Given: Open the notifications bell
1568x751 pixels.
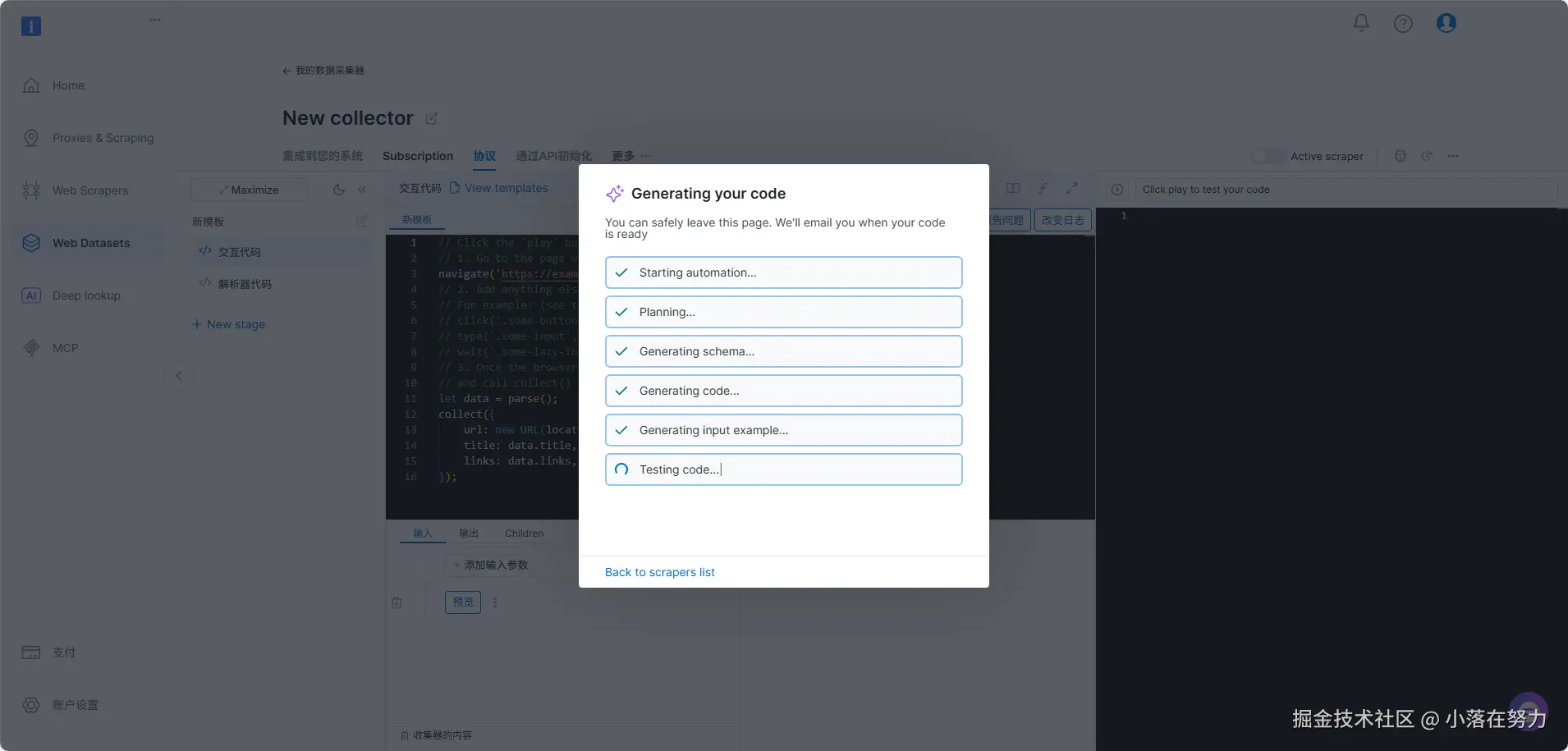Looking at the screenshot, I should (1361, 23).
